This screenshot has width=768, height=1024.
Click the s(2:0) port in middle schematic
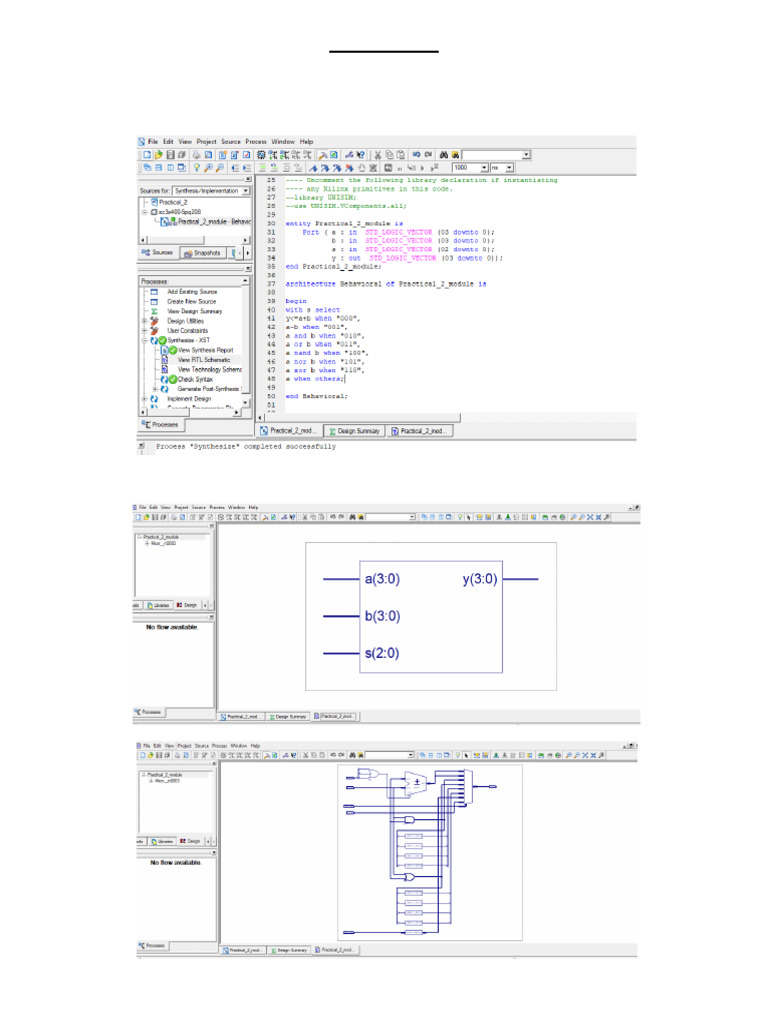(382, 653)
